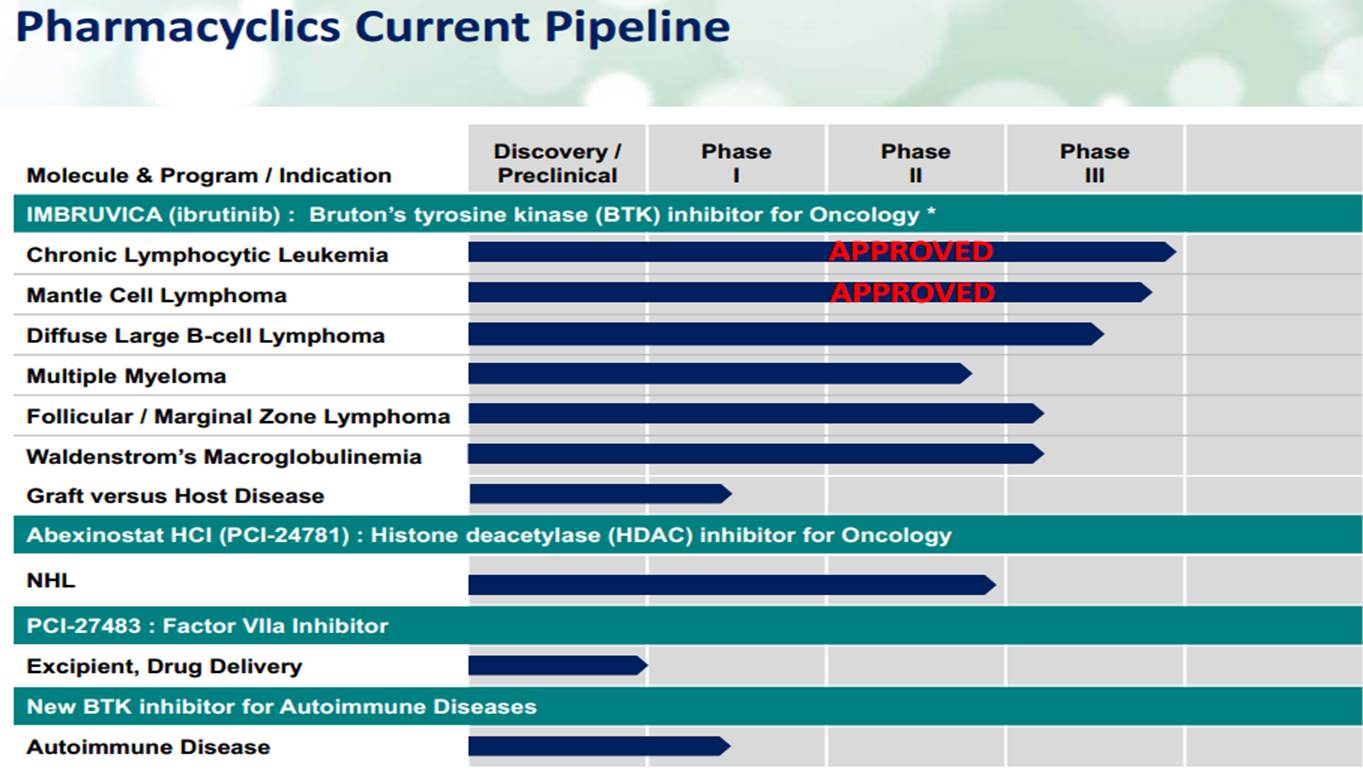This screenshot has width=1363, height=771.
Task: Click the Pharmacyclics Current Pipeline title
Action: pos(372,27)
